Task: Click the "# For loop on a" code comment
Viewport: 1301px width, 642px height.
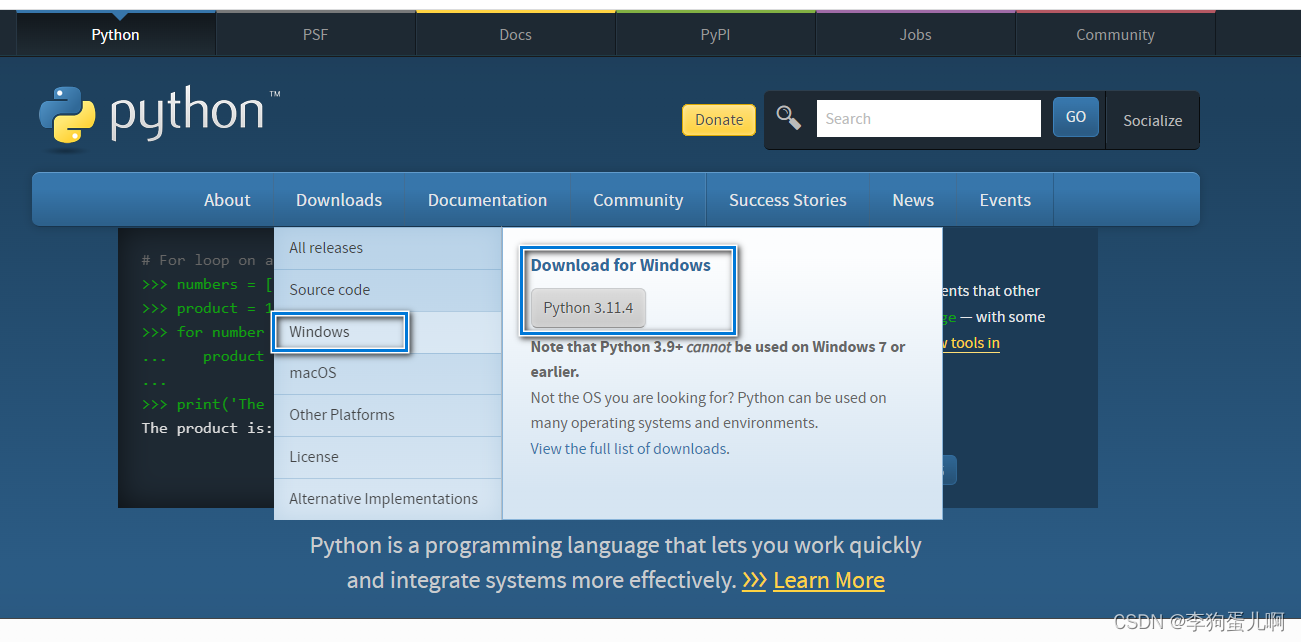Action: 207,260
